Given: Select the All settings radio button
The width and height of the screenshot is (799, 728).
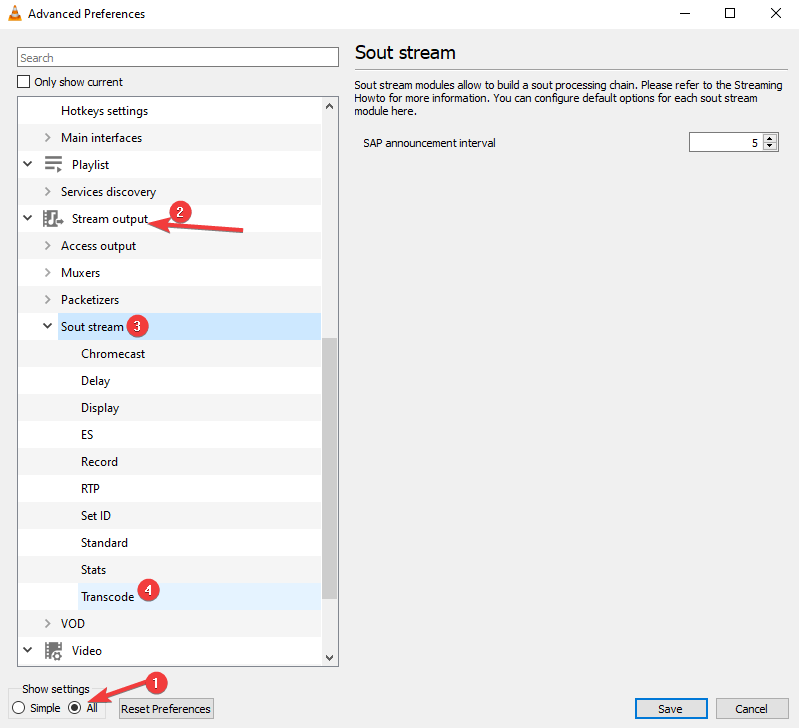Looking at the screenshot, I should coord(74,708).
